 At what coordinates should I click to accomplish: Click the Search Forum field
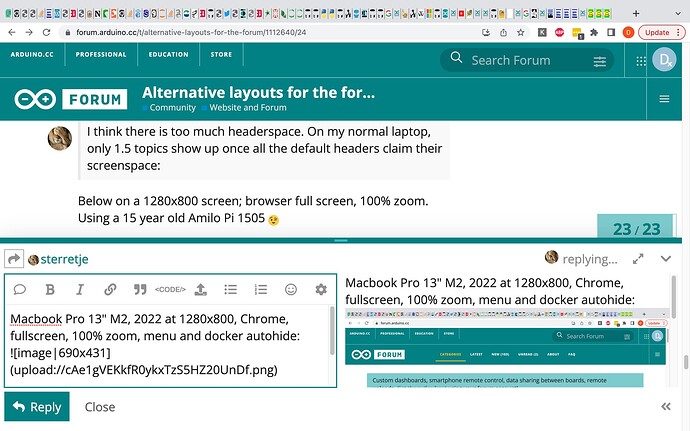tap(527, 60)
